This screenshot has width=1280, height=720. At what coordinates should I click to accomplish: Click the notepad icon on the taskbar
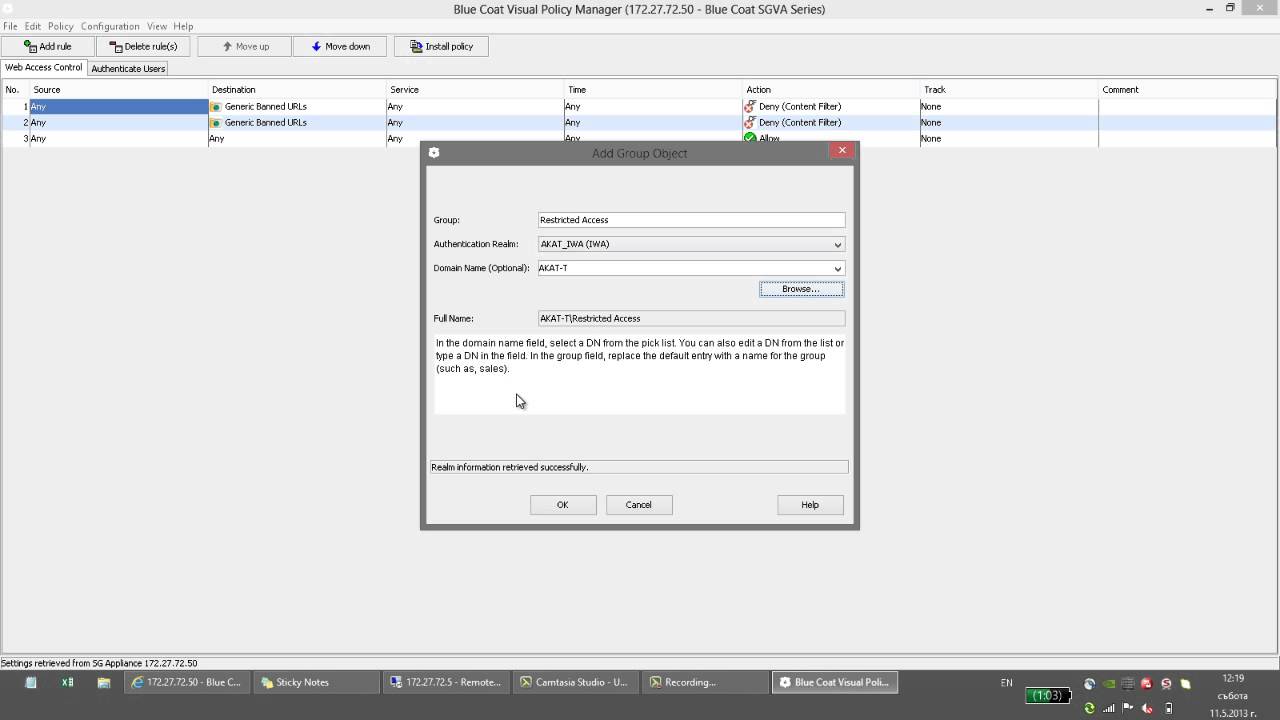pos(31,683)
